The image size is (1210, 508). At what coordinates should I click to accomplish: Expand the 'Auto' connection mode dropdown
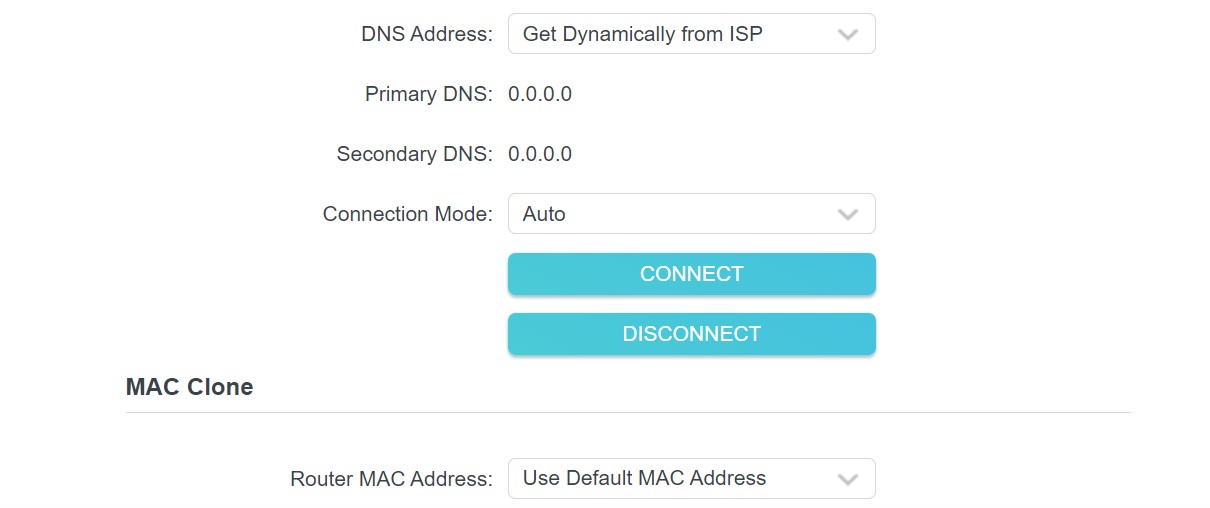tap(691, 214)
